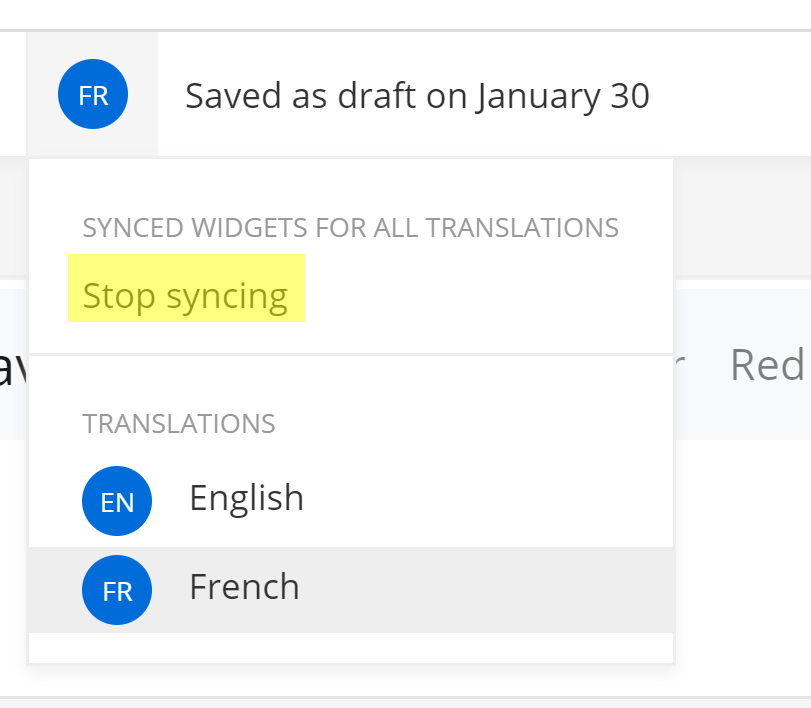Click the partially visible Red text
Viewport: 811px width, 708px height.
(768, 365)
